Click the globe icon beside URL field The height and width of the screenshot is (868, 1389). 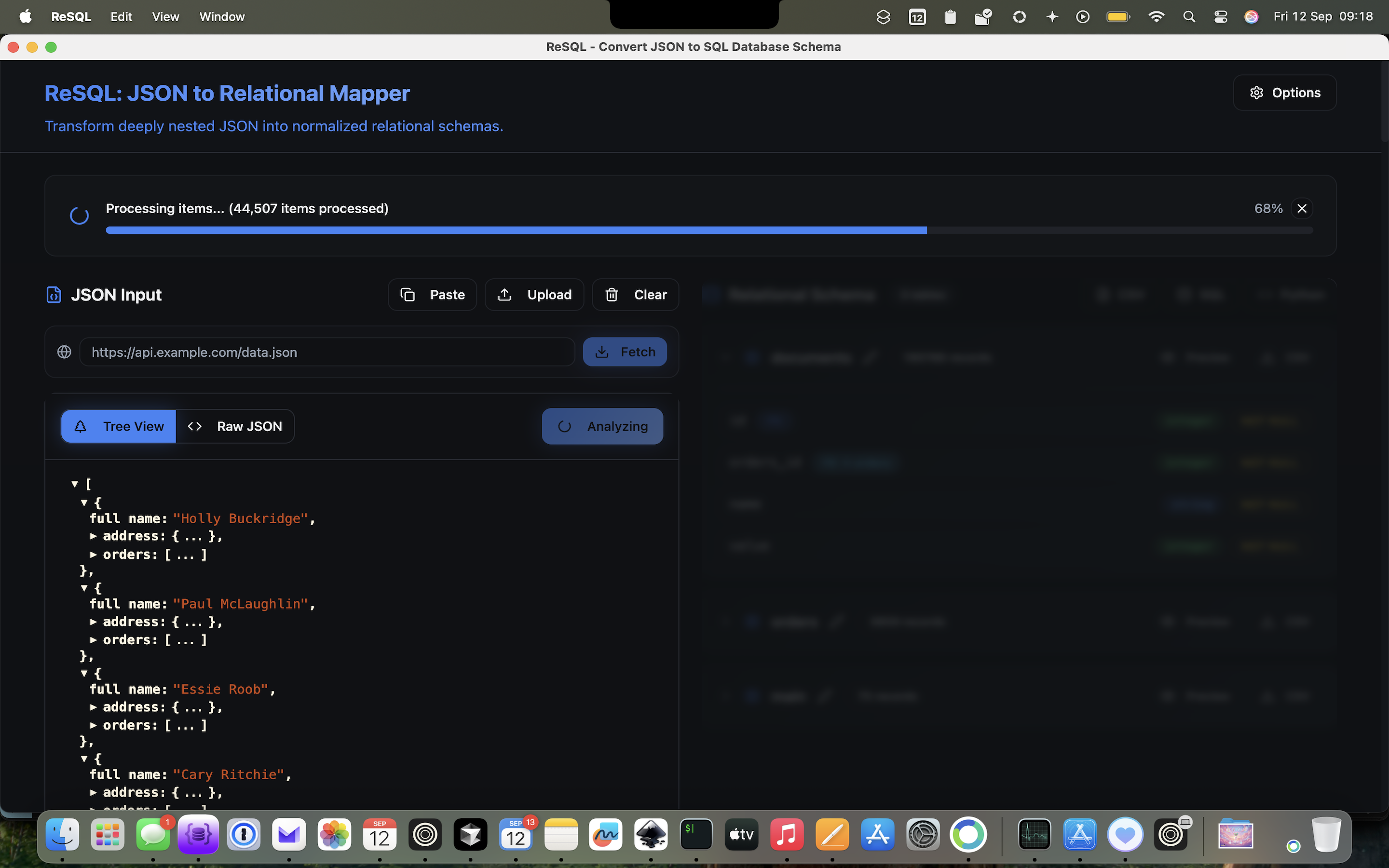coord(64,352)
